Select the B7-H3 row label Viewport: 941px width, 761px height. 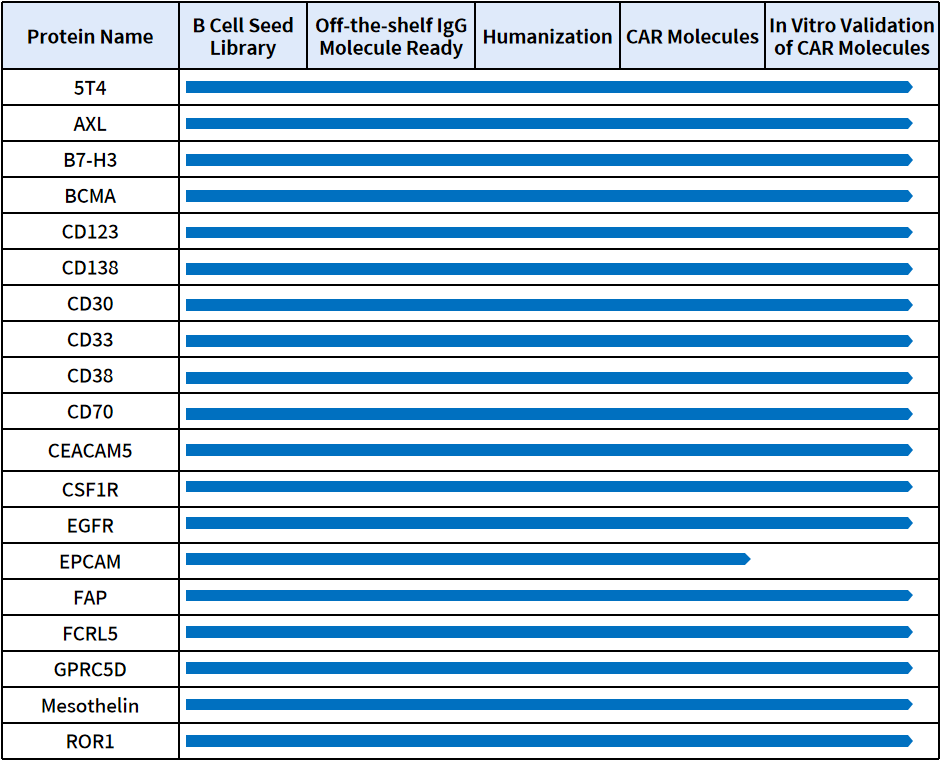(x=90, y=160)
